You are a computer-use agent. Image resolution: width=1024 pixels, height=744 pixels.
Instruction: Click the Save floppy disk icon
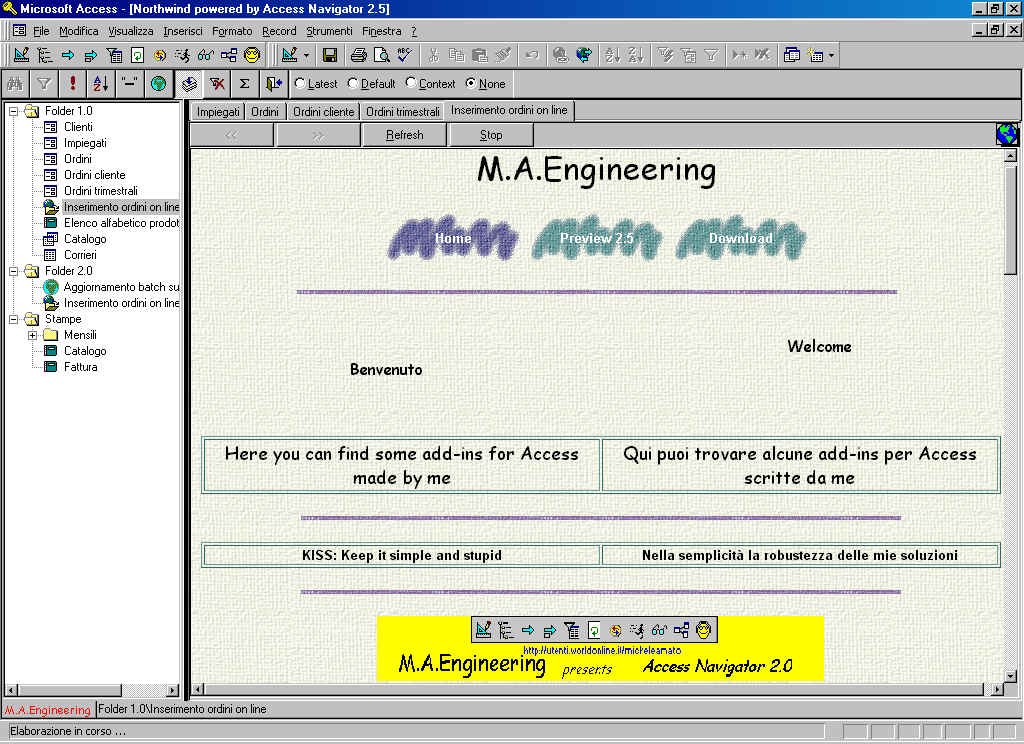point(329,55)
